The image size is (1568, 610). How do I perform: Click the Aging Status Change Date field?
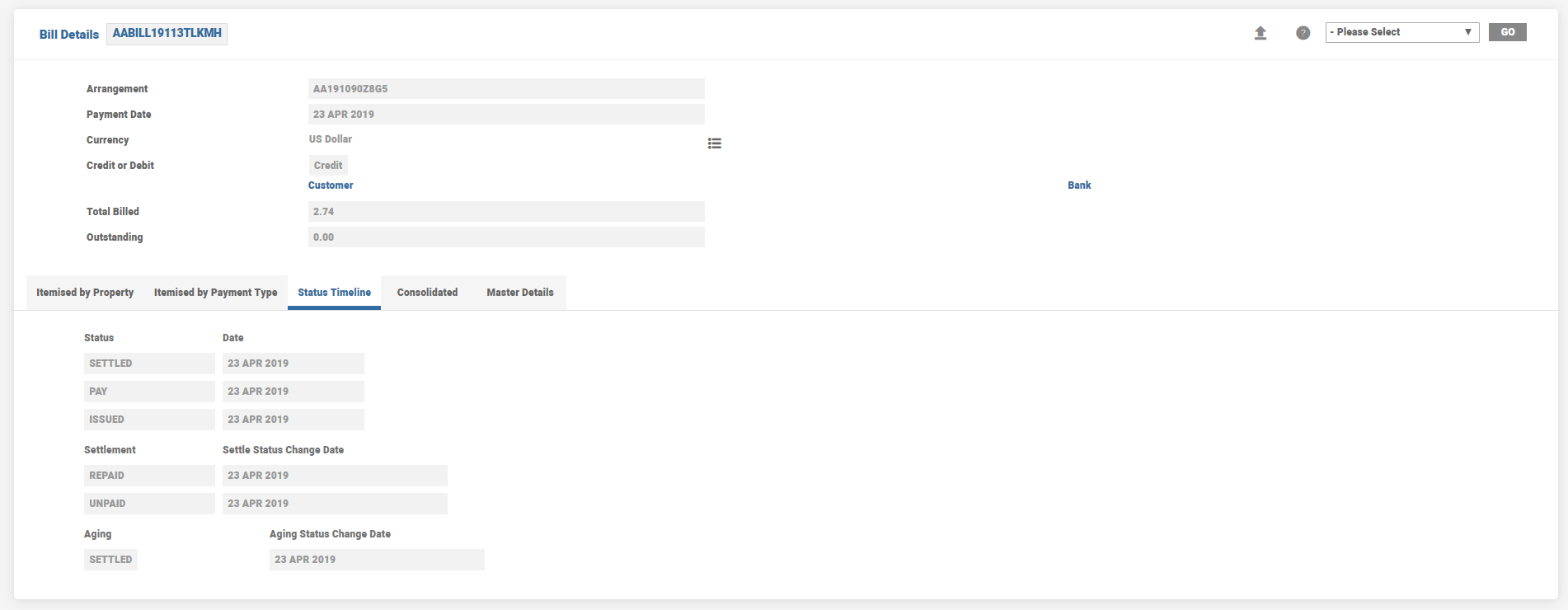(x=377, y=560)
